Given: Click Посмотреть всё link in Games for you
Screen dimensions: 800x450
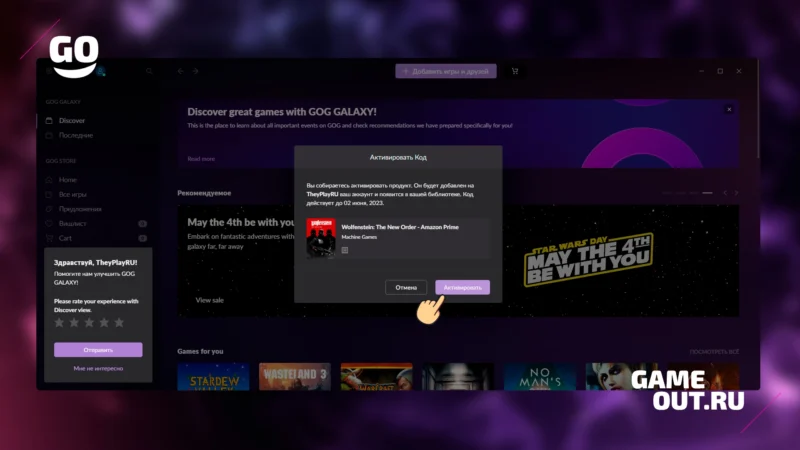Looking at the screenshot, I should coord(714,352).
